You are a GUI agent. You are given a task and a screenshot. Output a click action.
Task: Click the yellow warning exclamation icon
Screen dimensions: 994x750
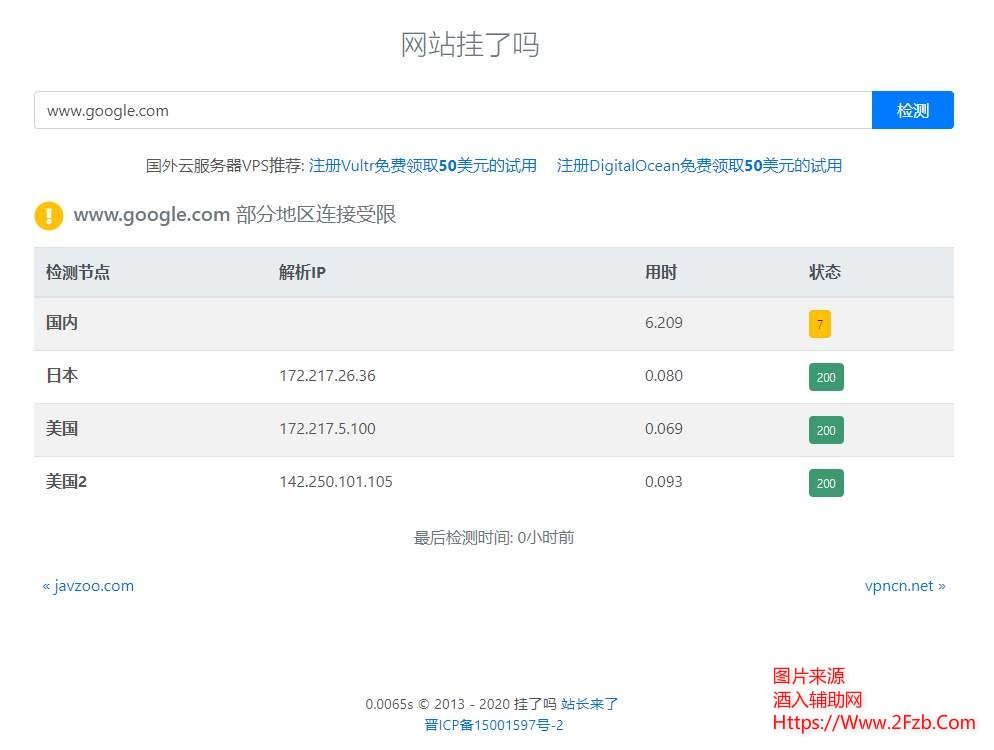(48, 215)
